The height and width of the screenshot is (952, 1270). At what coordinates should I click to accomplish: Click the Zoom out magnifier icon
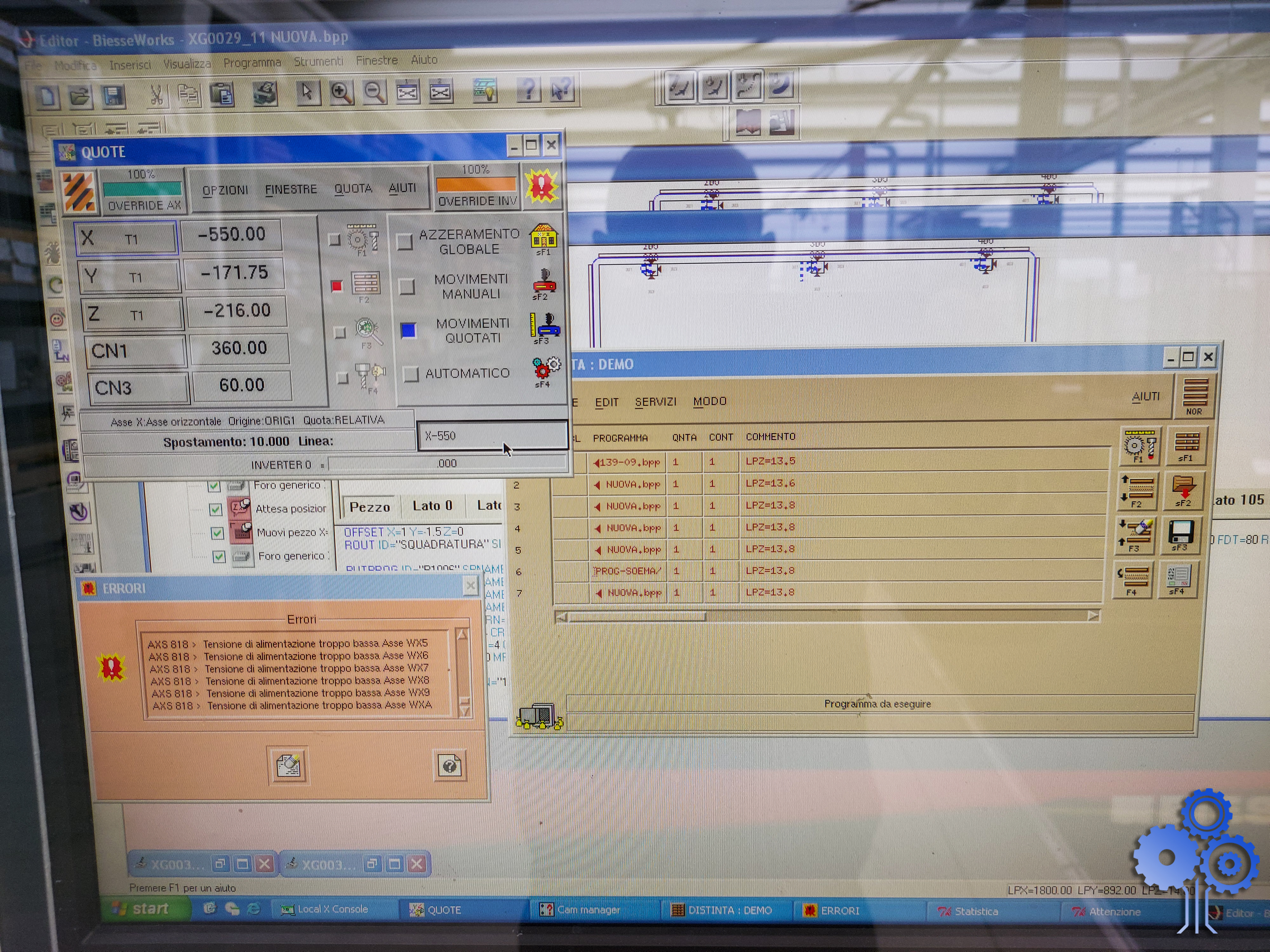click(x=374, y=92)
